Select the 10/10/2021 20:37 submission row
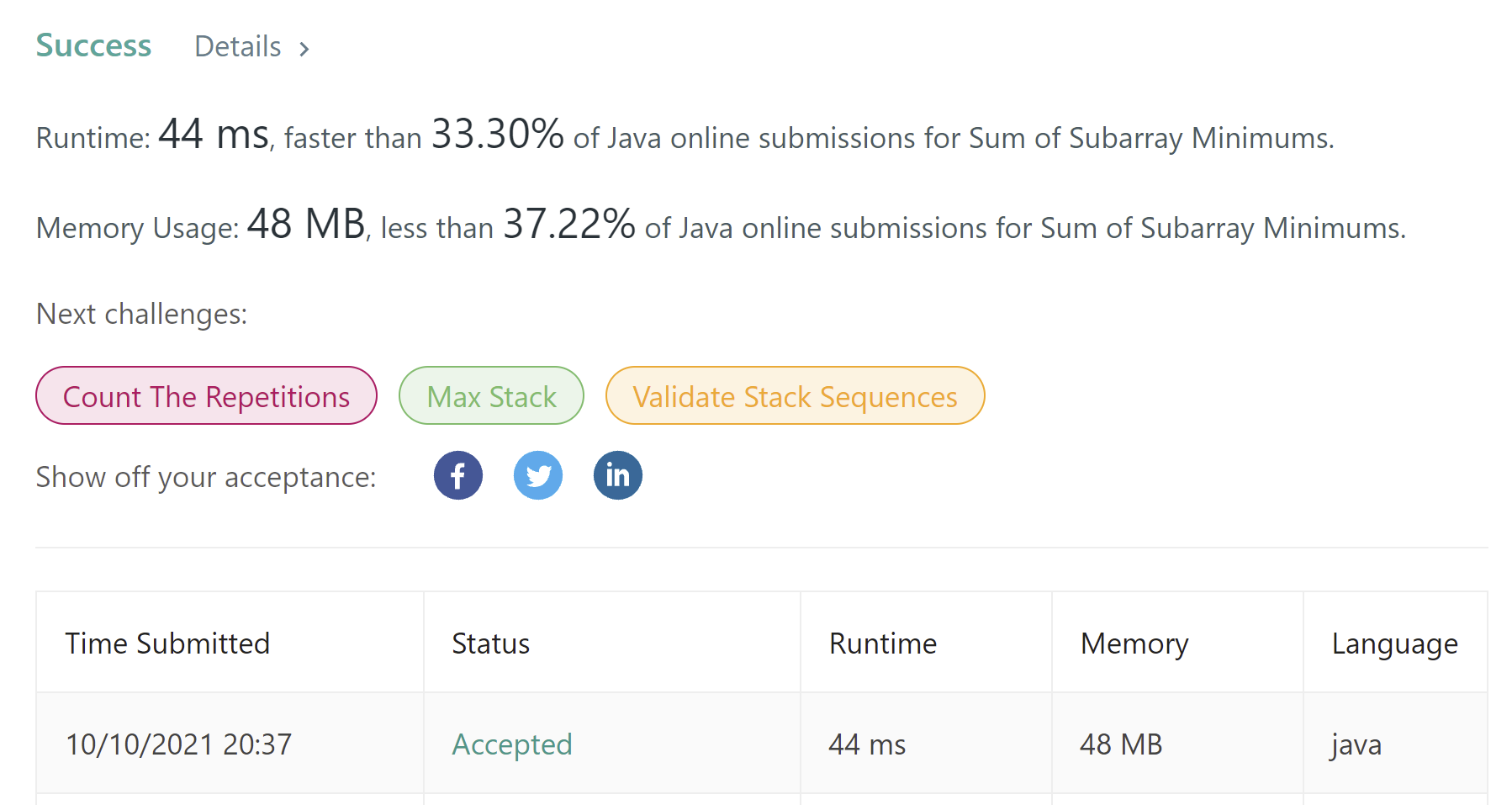The height and width of the screenshot is (805, 1512). [x=178, y=744]
